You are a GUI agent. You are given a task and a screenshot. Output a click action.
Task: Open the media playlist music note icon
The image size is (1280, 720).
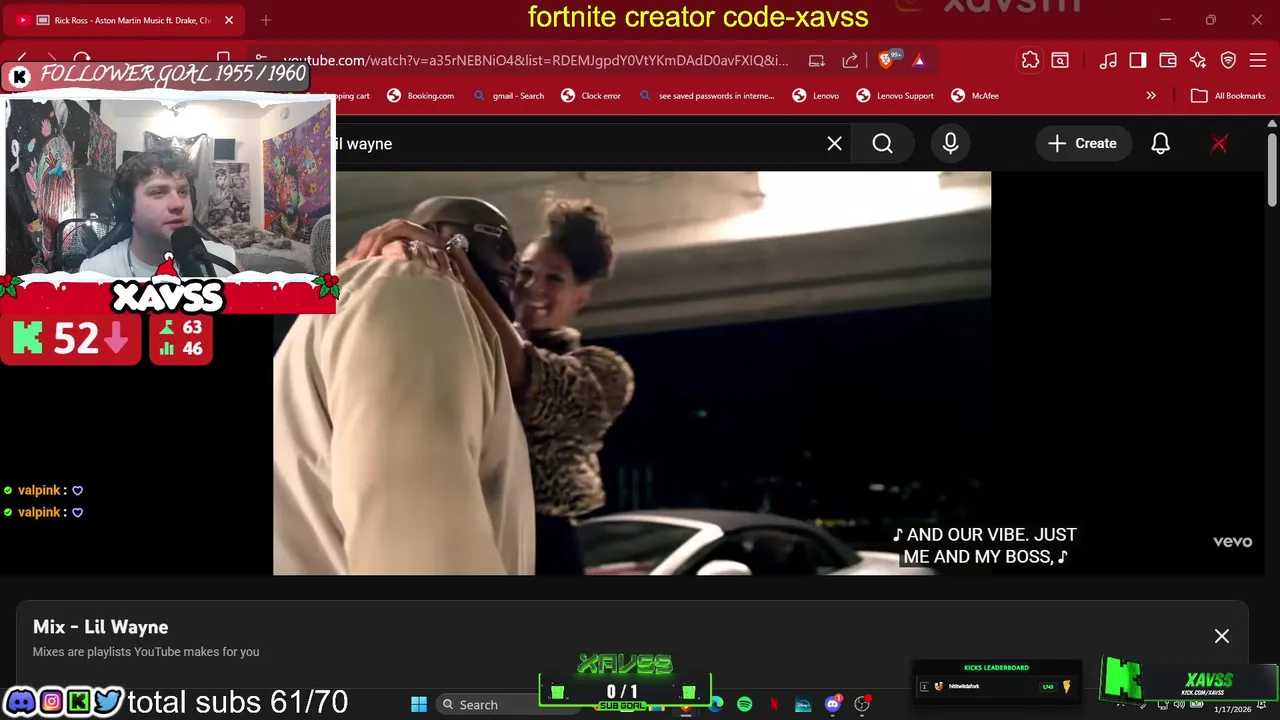1108,60
